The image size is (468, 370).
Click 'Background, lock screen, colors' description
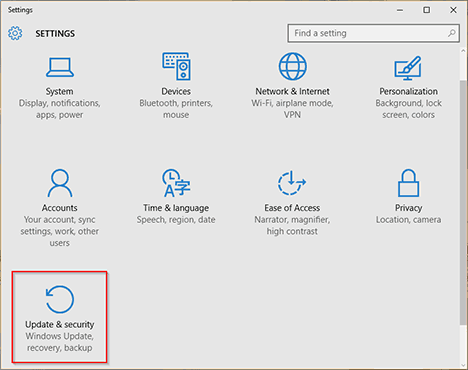[408, 109]
